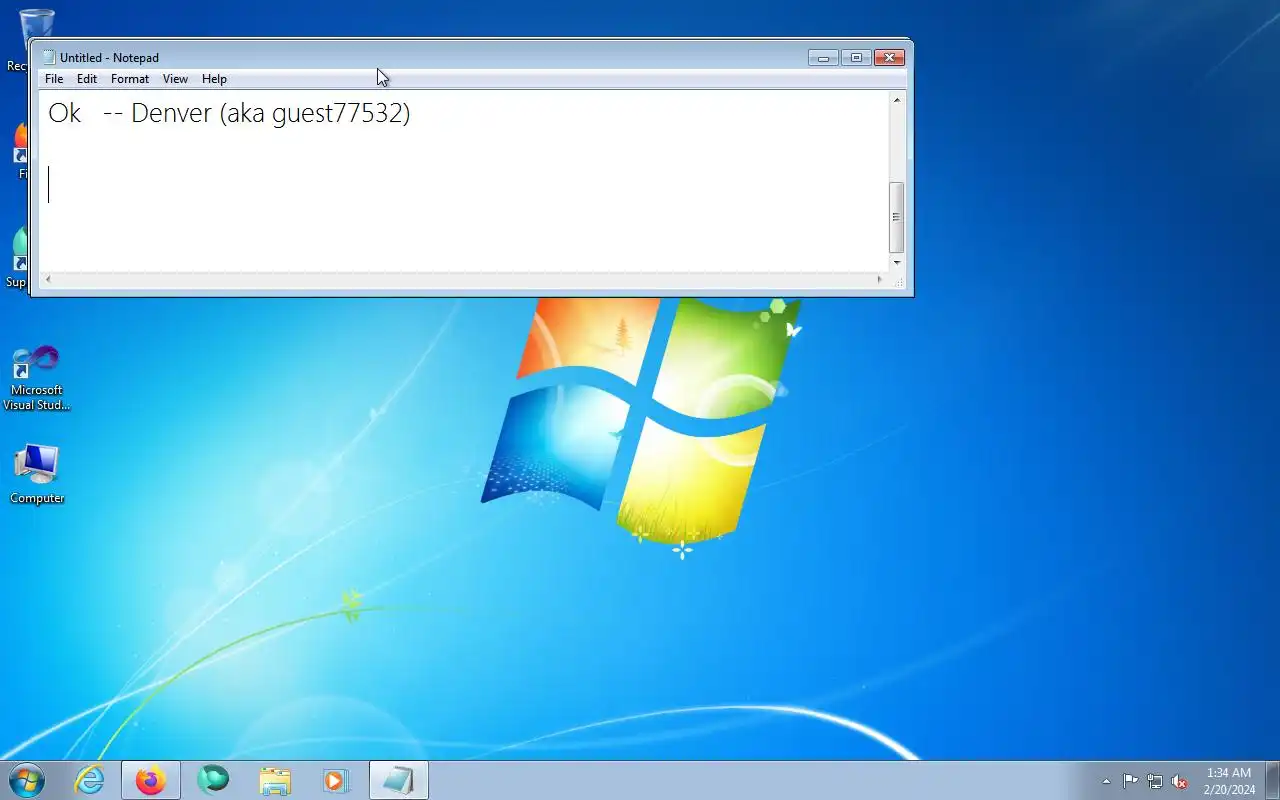Click the vertical scrollbar thumb
The width and height of the screenshot is (1280, 800).
897,217
